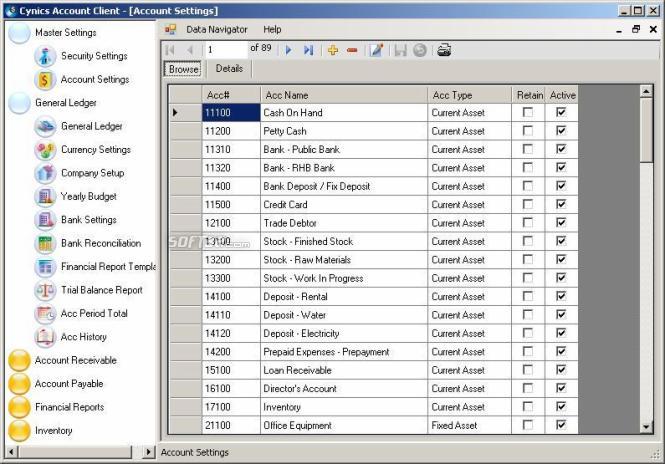
Task: Select row header of 11200 row
Action: pos(185,131)
